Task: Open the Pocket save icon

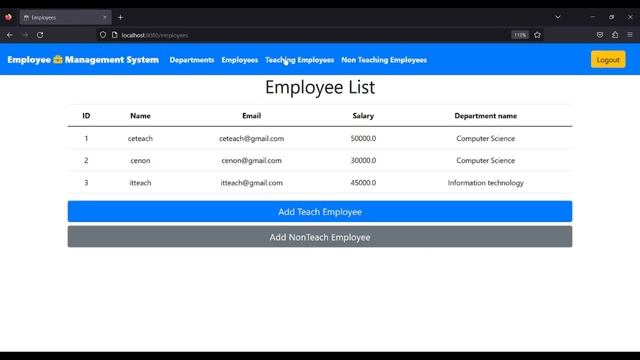Action: click(x=600, y=35)
